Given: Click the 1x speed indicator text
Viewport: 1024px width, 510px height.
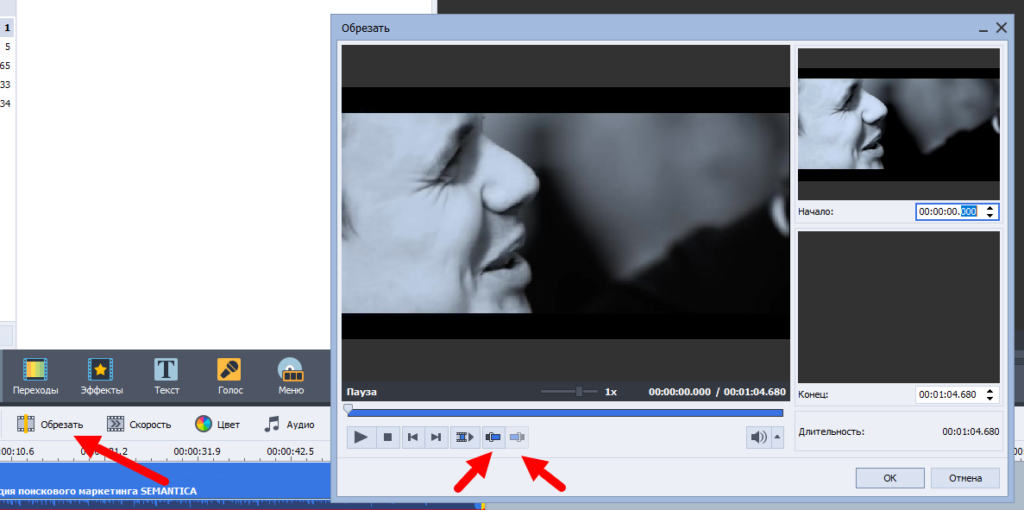Looking at the screenshot, I should [611, 392].
